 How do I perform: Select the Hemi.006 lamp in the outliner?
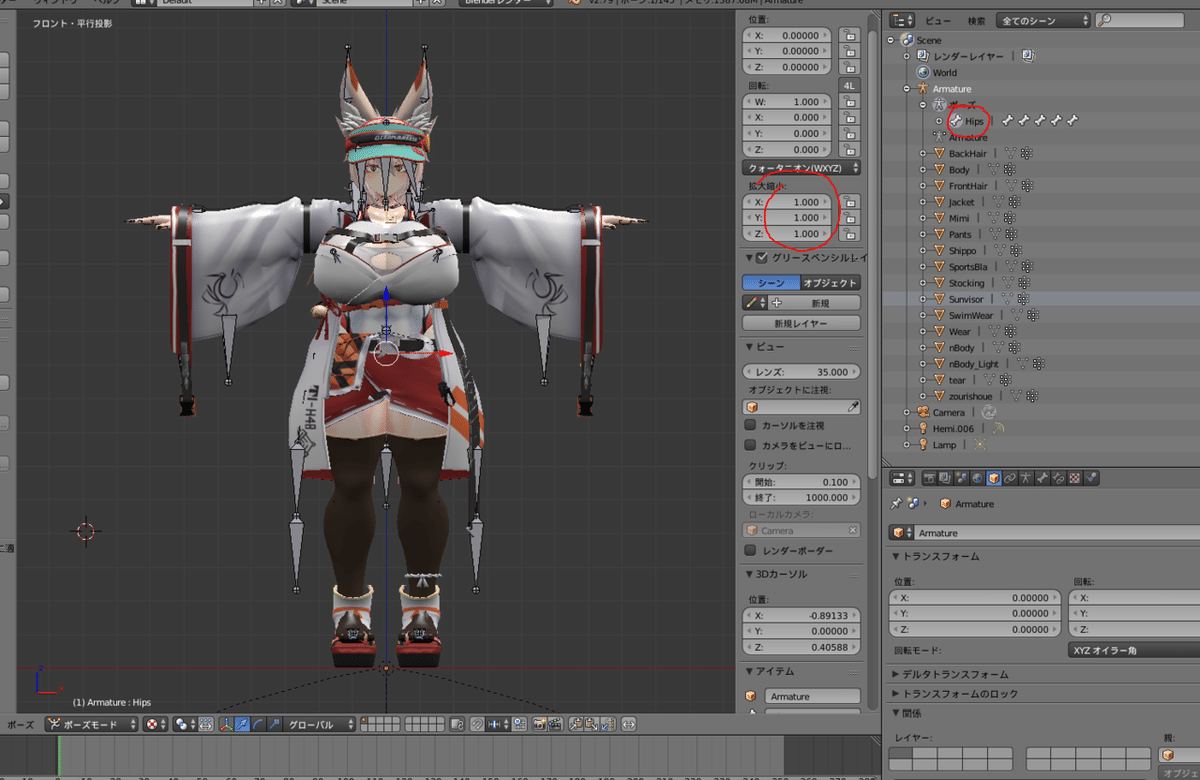953,428
